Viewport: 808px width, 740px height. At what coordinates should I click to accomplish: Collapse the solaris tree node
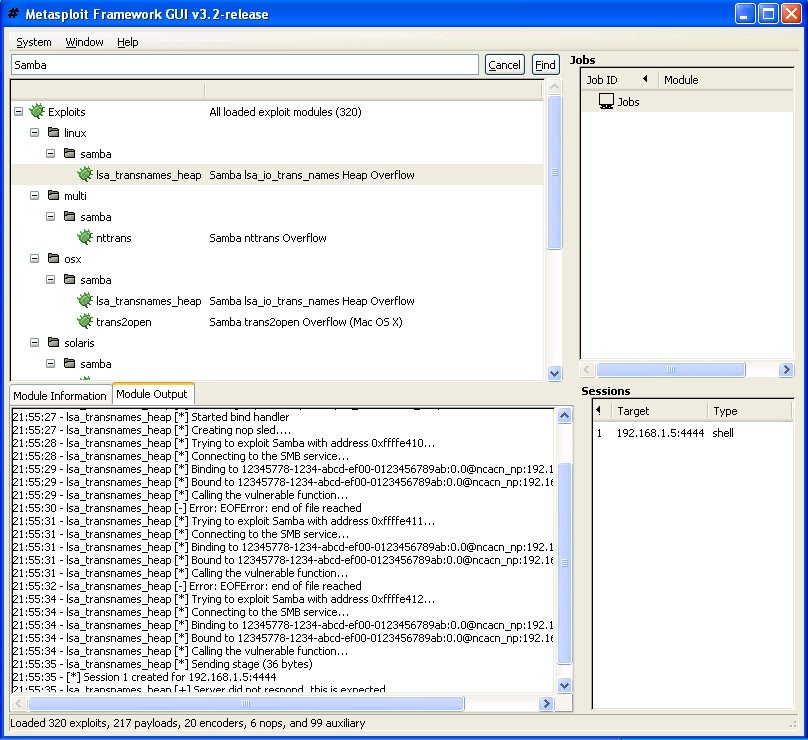35,342
